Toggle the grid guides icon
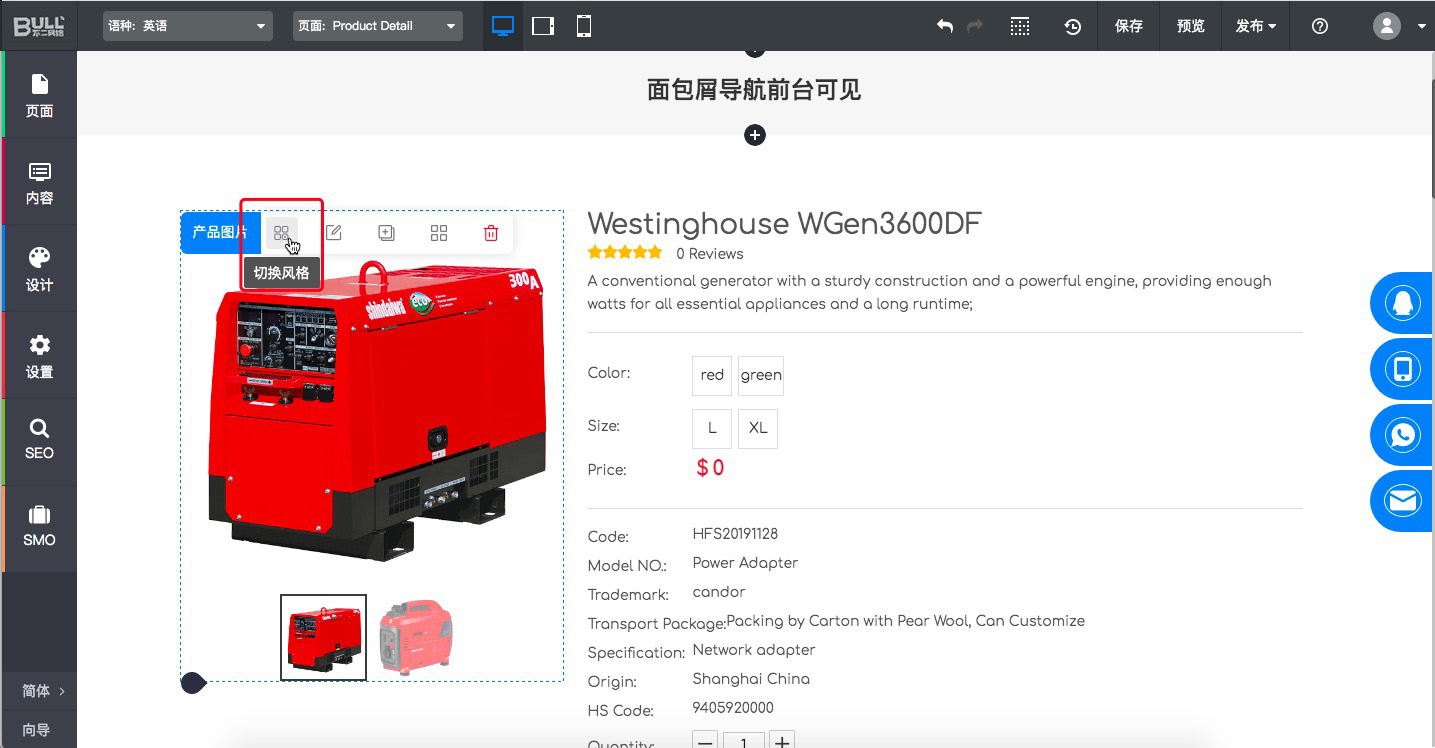The image size is (1435, 748). pyautogui.click(x=1019, y=26)
